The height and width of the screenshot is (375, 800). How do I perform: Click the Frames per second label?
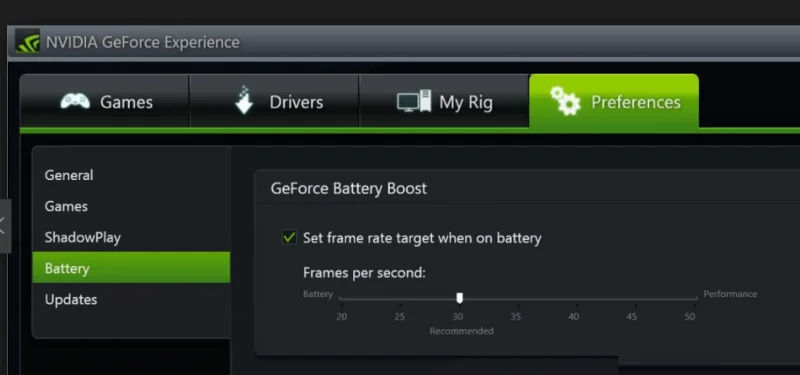[364, 273]
